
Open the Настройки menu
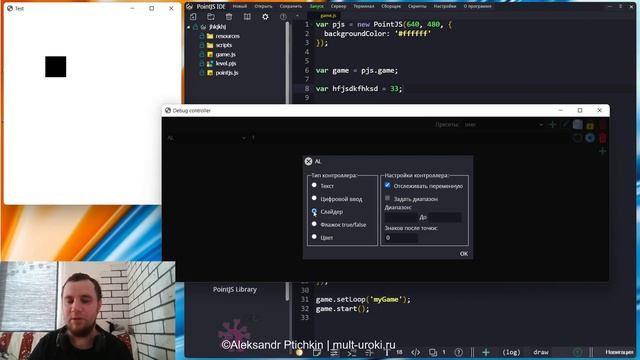445,7
